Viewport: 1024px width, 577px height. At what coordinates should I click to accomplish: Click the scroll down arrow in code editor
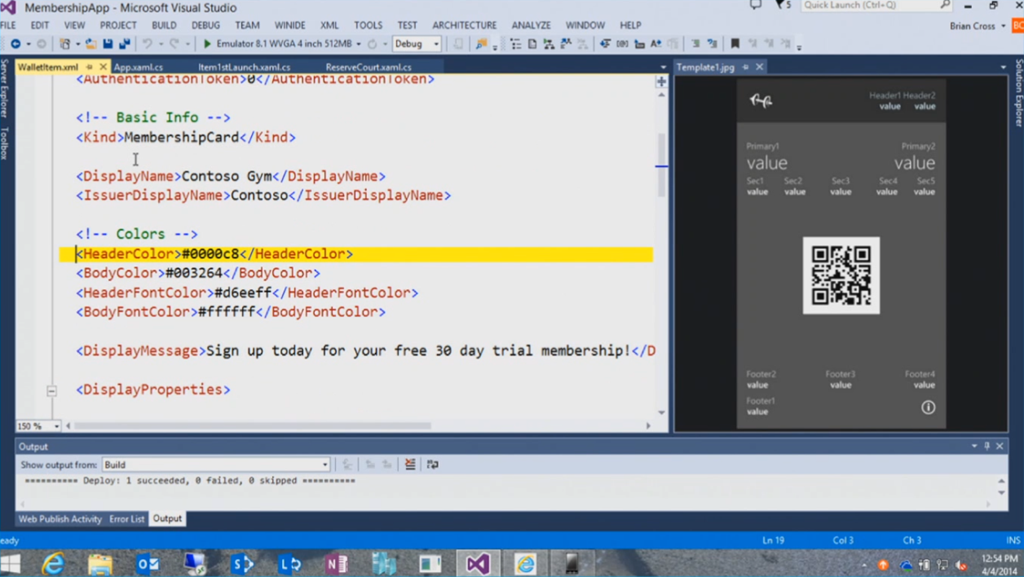click(x=662, y=413)
